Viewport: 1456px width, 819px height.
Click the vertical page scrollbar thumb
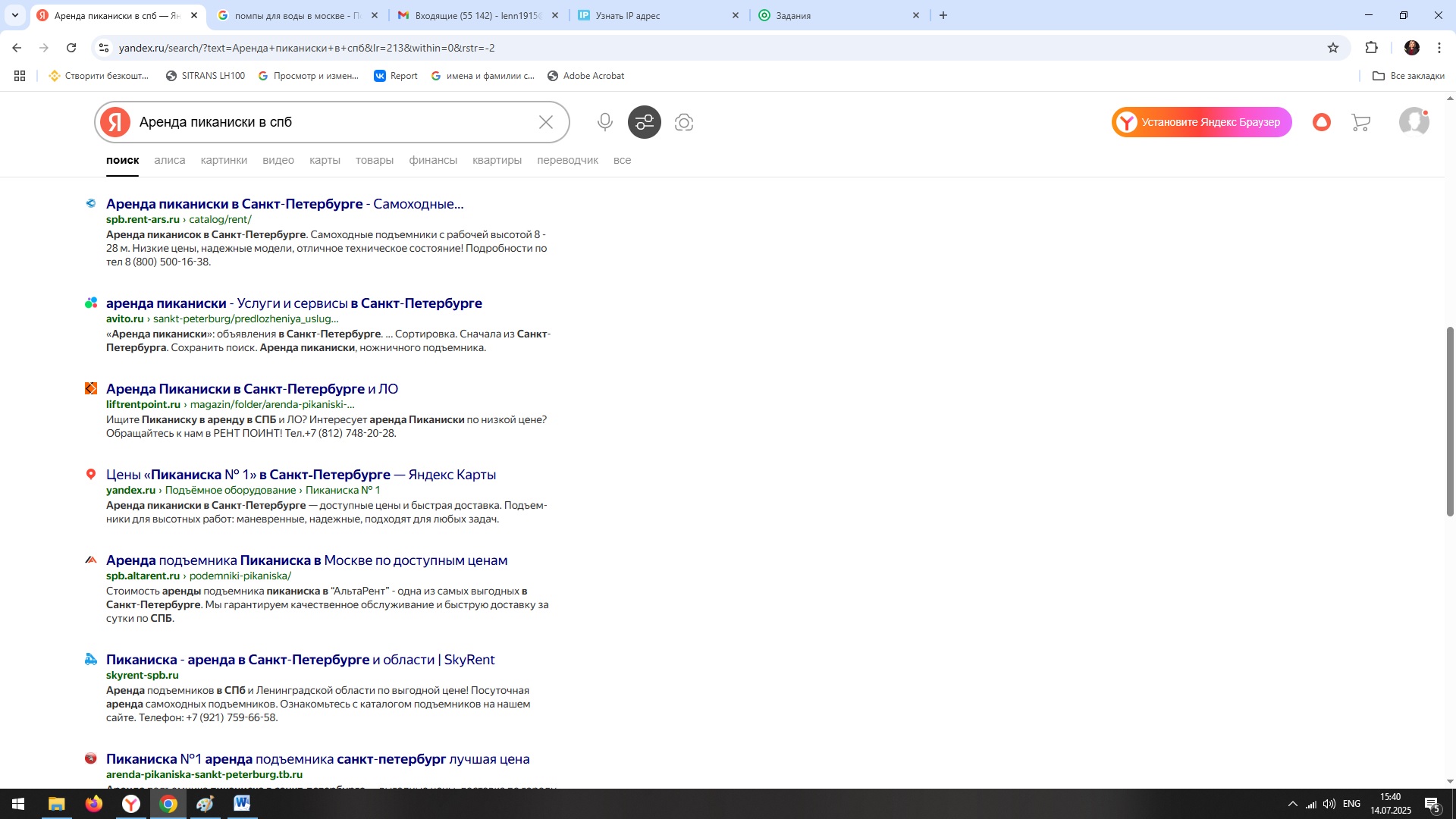1450,422
